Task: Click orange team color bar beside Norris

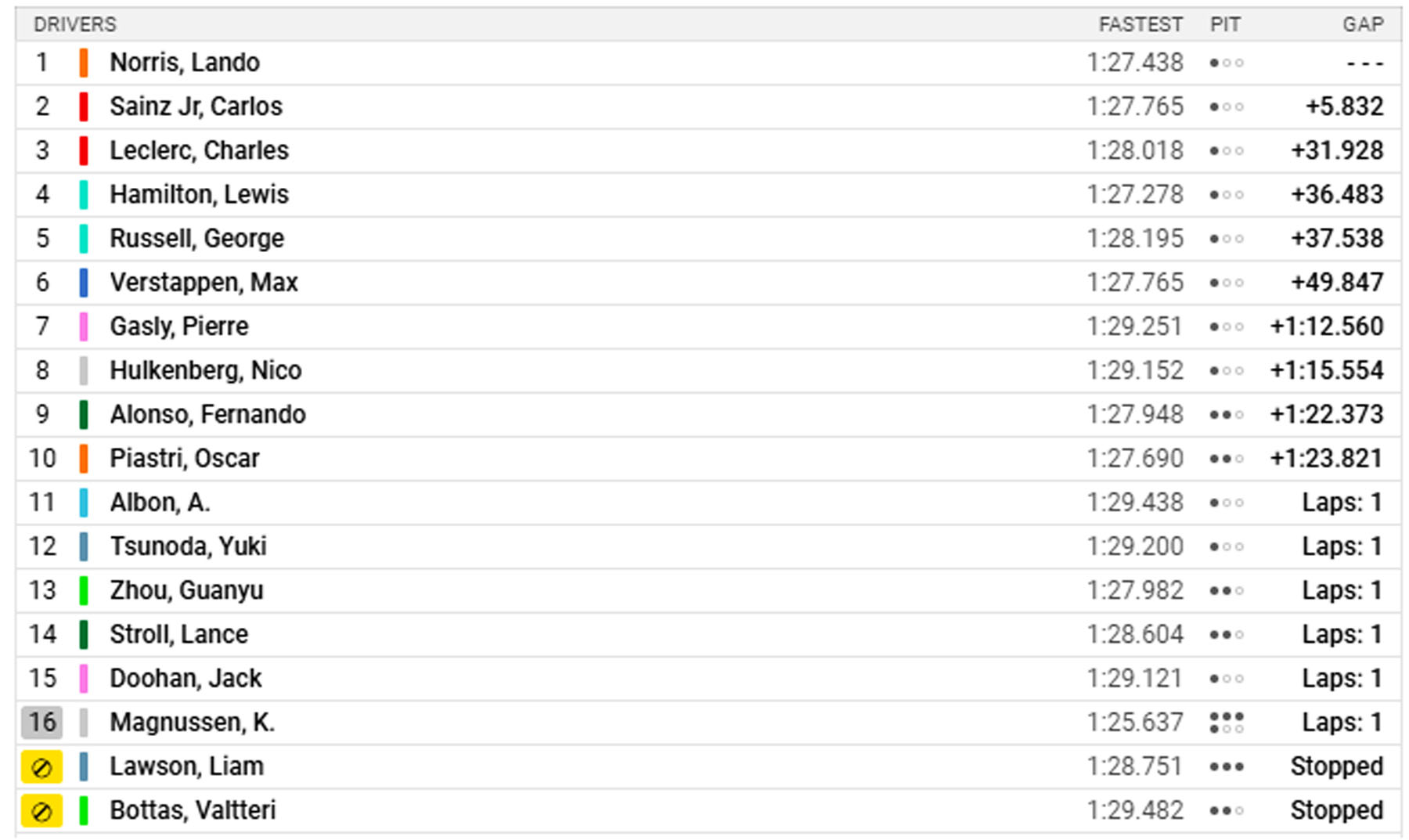Action: [x=84, y=63]
